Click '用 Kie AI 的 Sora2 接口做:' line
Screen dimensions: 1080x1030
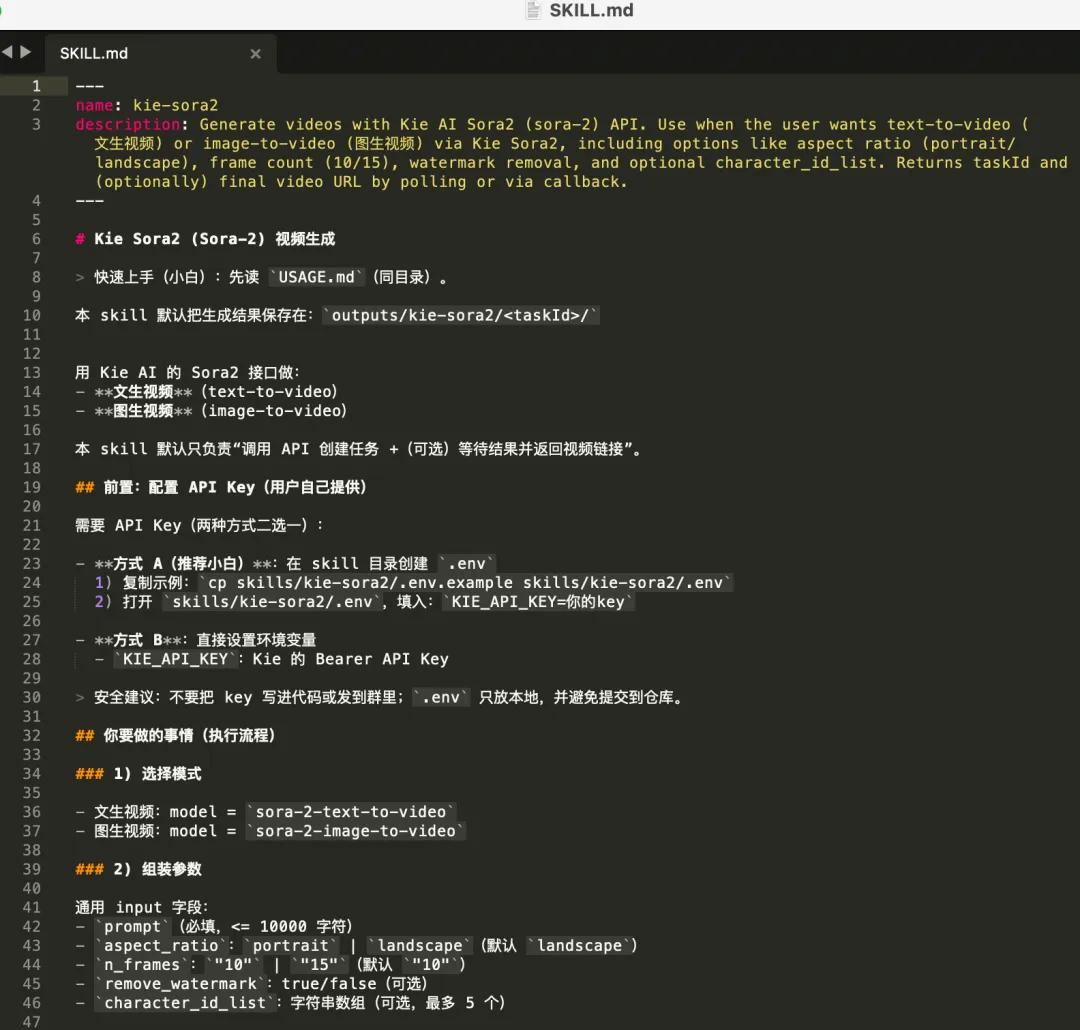(x=187, y=373)
